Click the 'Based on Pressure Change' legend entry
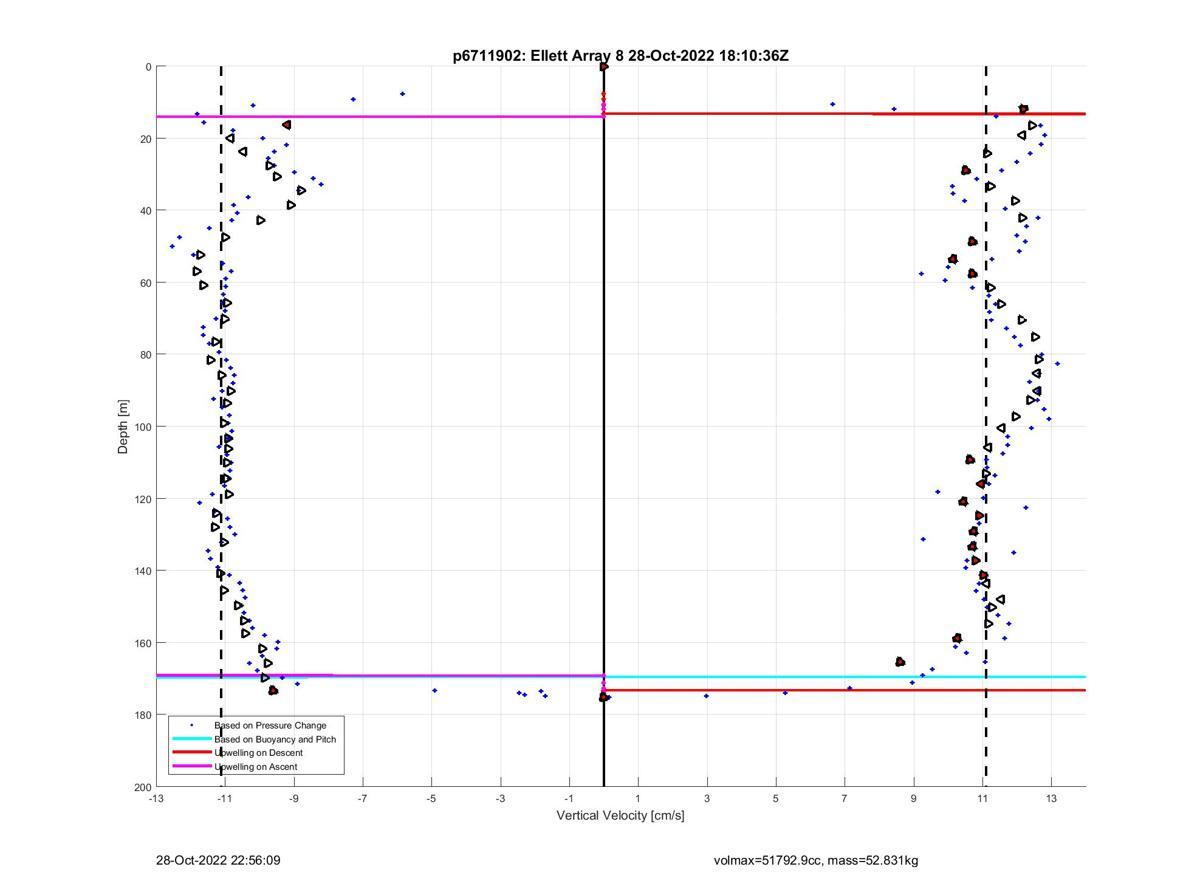This screenshot has width=1200, height=885. coord(270,725)
